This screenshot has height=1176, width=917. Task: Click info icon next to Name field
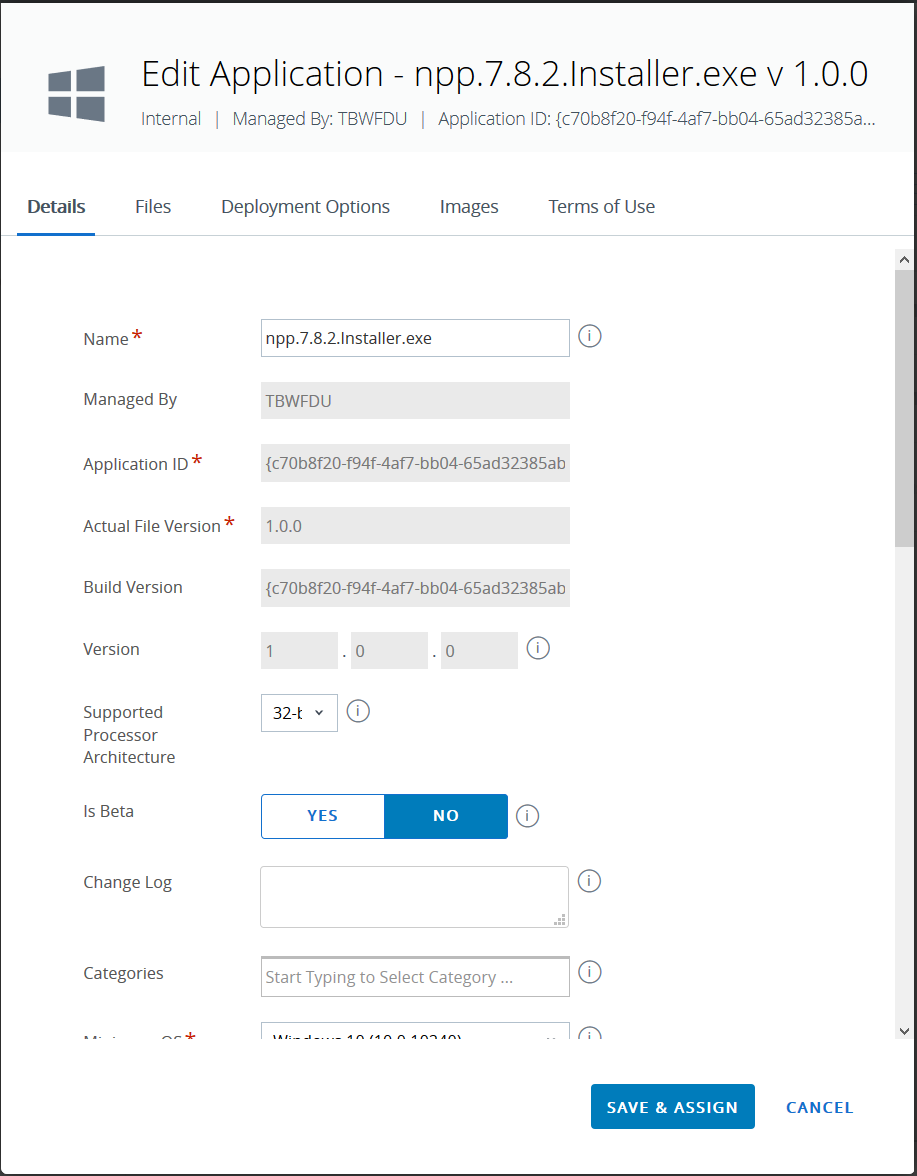coord(590,336)
